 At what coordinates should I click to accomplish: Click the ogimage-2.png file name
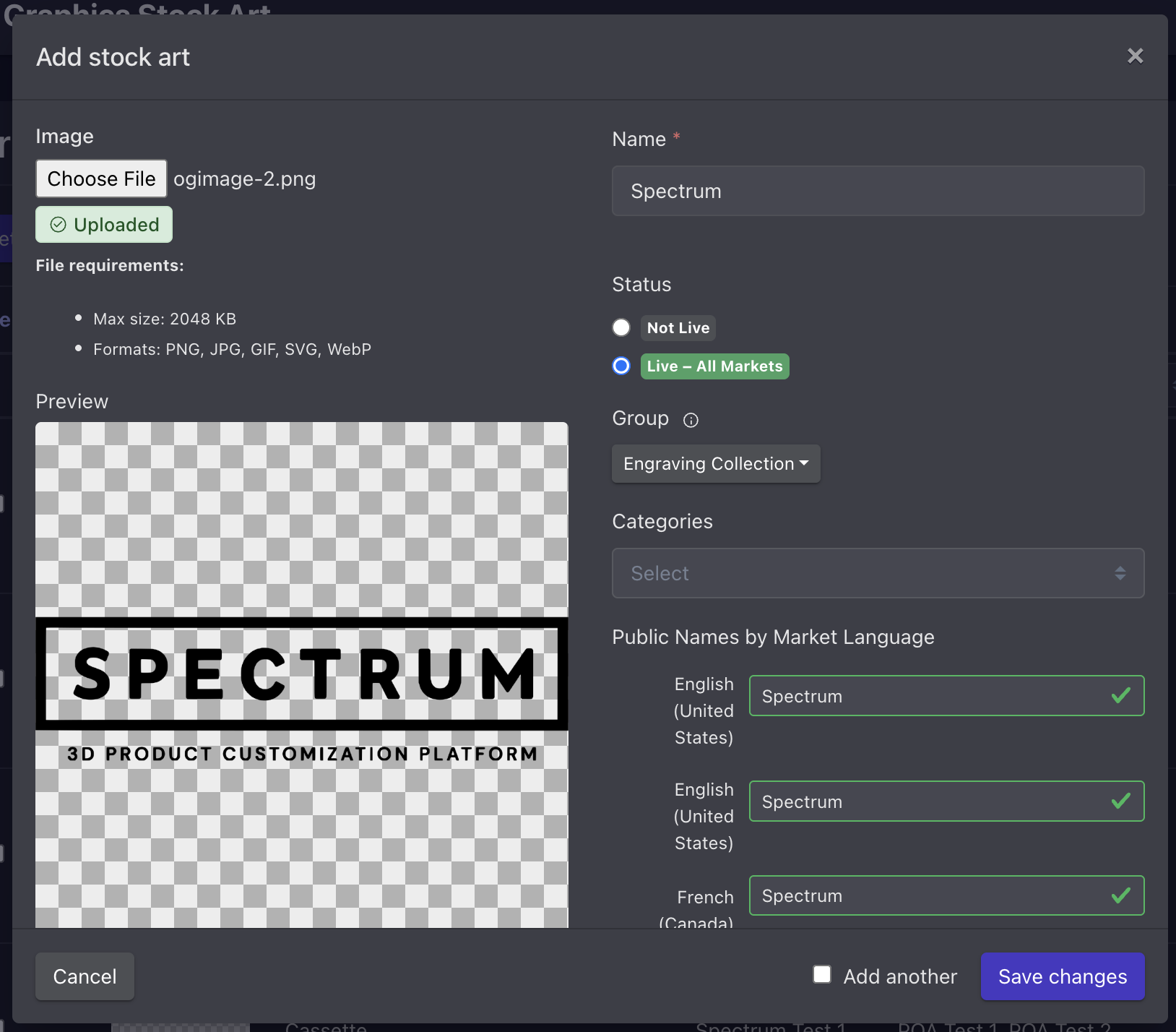(245, 179)
